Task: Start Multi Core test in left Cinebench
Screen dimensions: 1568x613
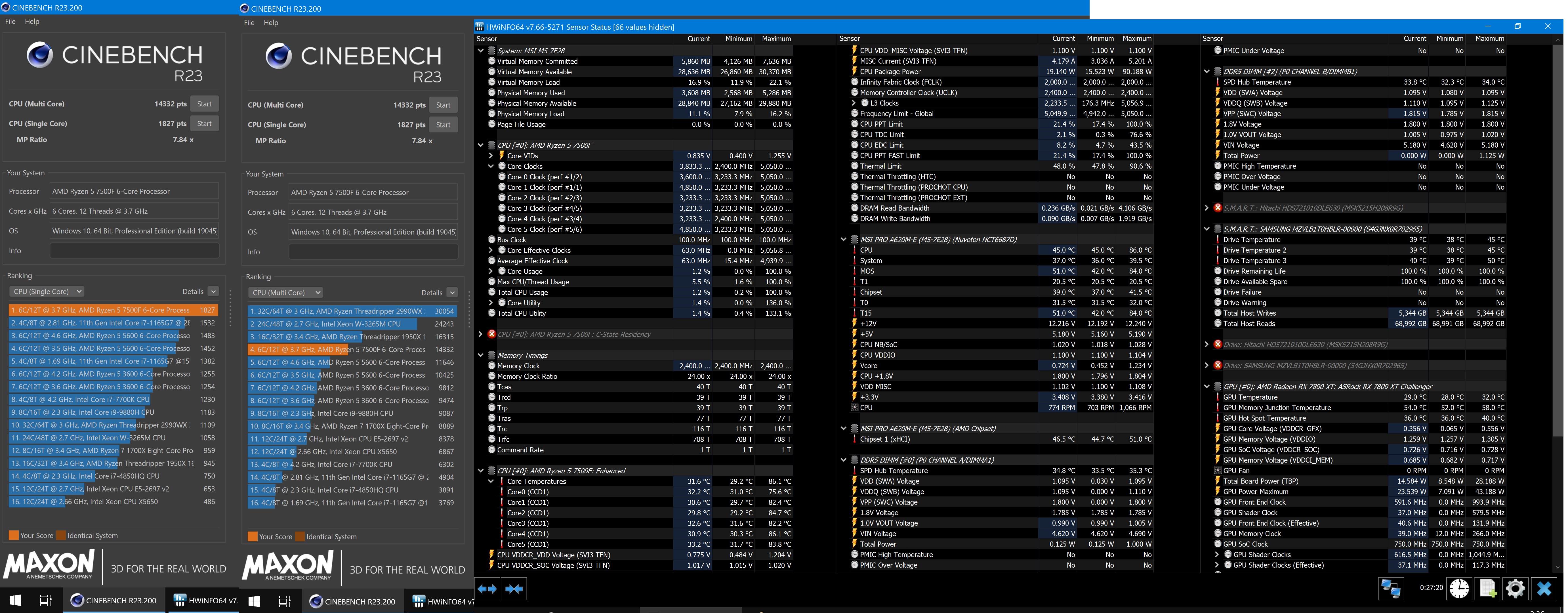Action: (x=205, y=104)
